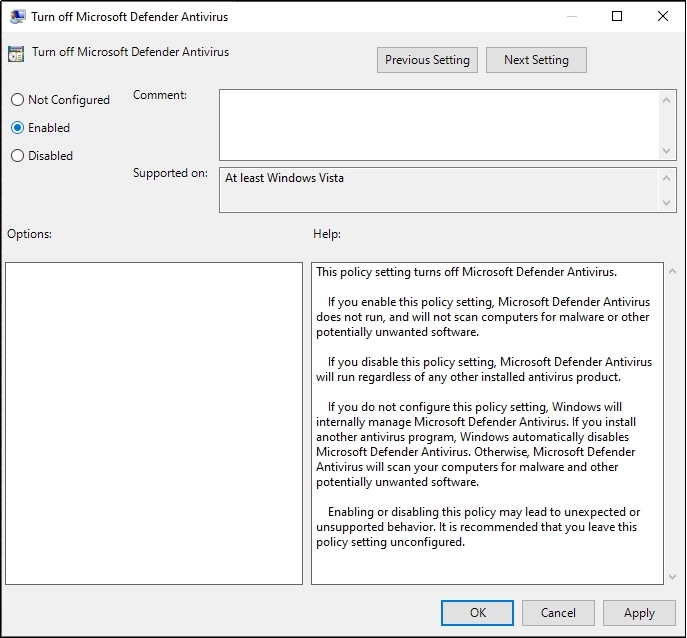Click the Comment box scroll up arrow

(668, 99)
